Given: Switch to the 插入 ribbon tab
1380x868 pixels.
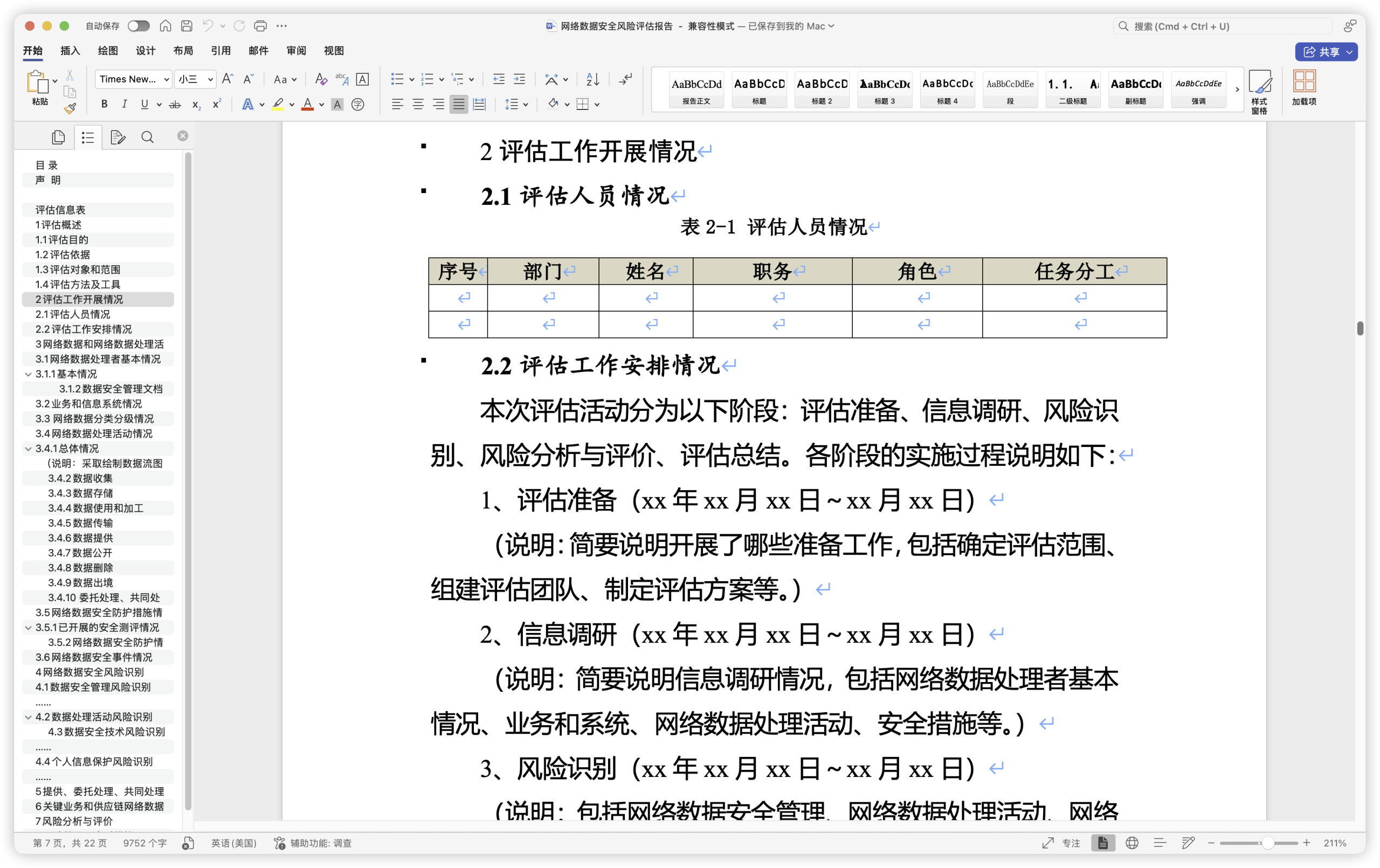Looking at the screenshot, I should [70, 51].
